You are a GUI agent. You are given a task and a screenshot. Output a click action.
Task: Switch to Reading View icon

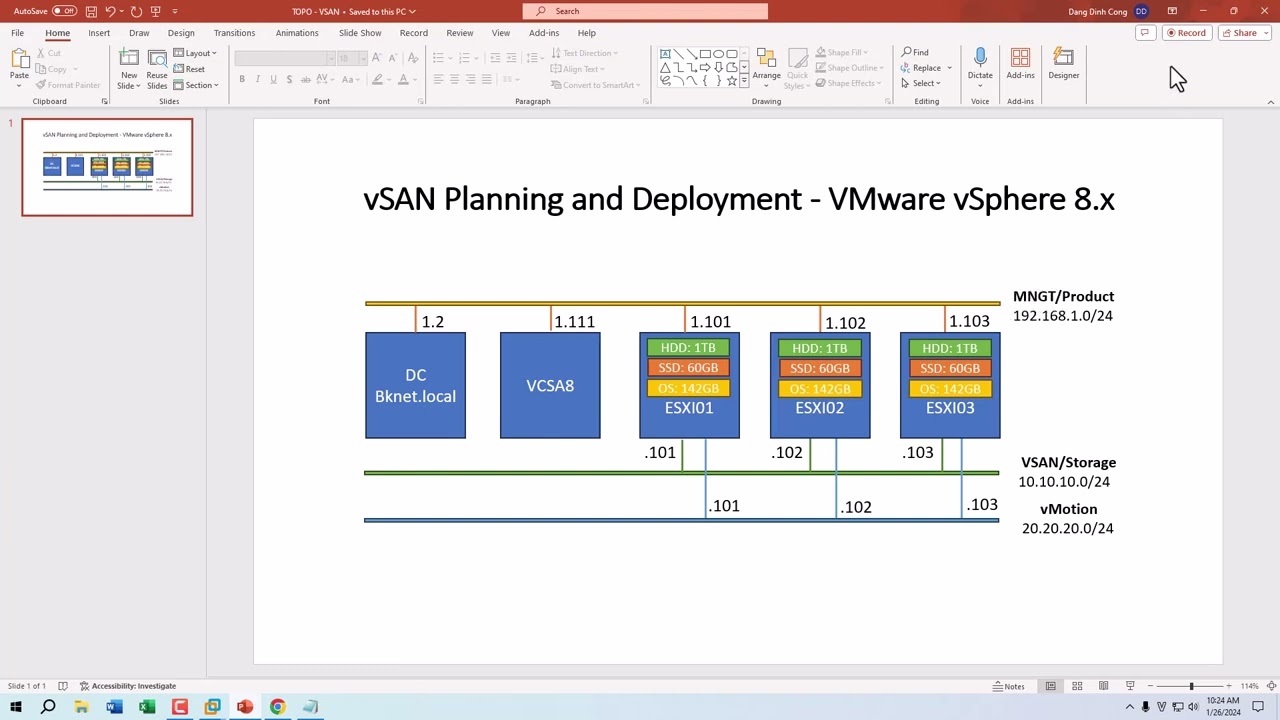click(1103, 686)
